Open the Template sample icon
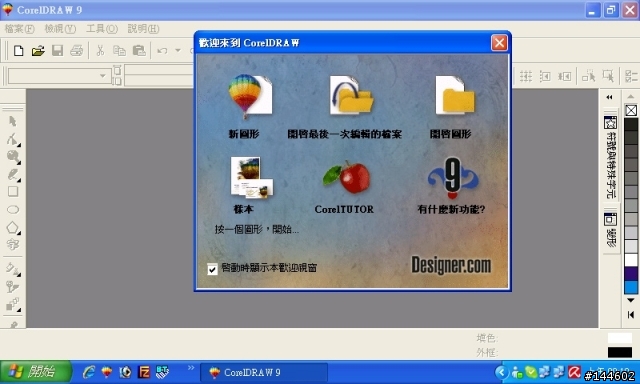This screenshot has height=384, width=640. click(x=251, y=177)
